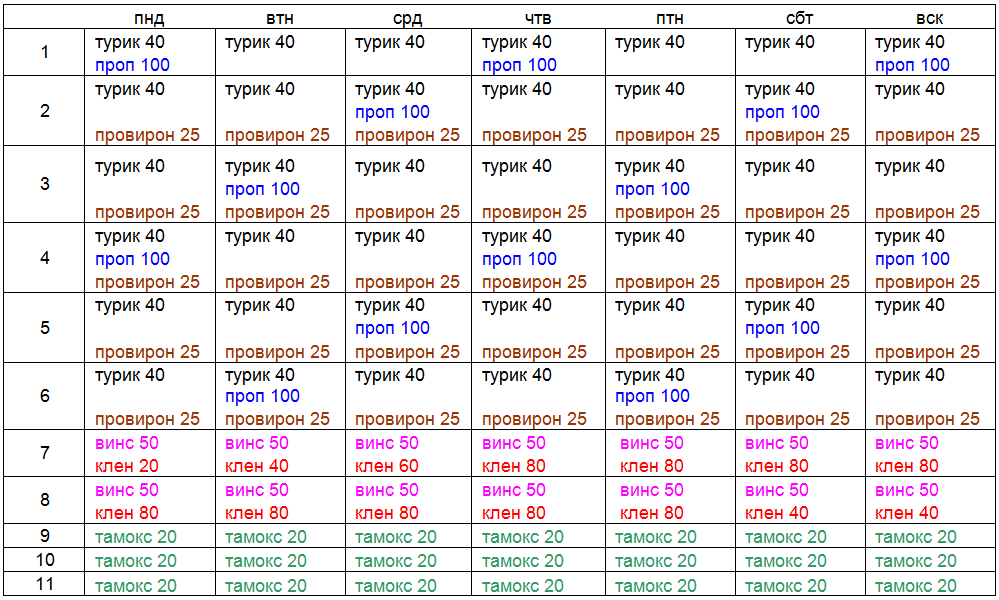Click the срд column header
Screen dimensions: 999x600
tap(408, 18)
